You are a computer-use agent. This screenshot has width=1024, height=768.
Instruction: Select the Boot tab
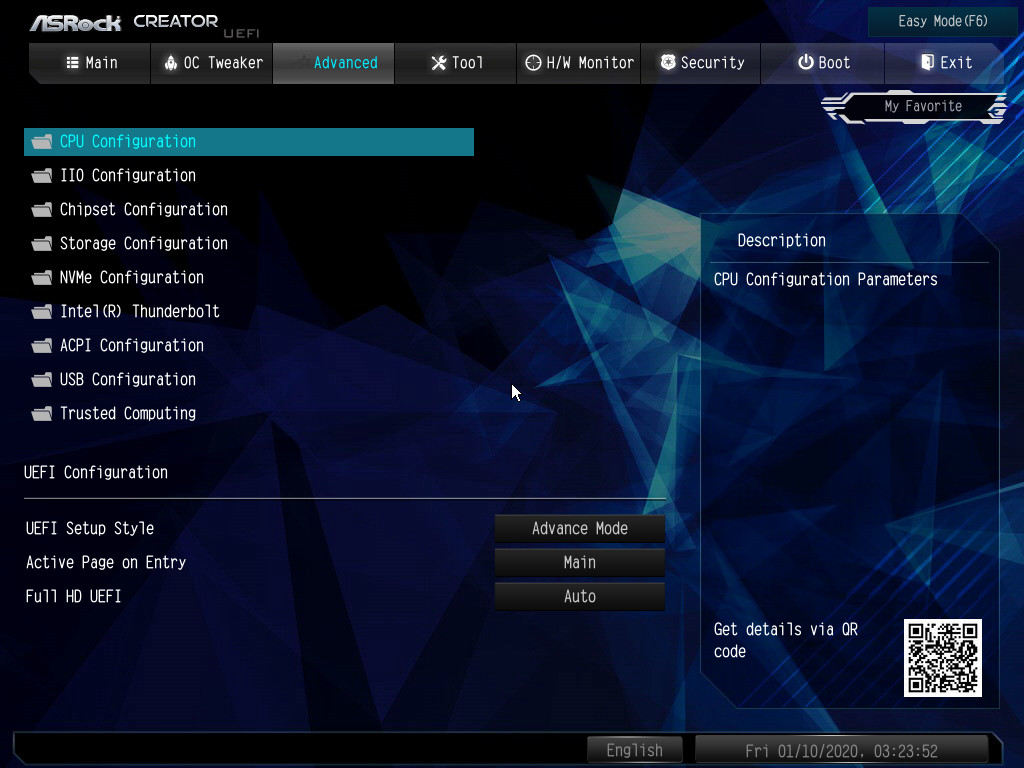click(823, 63)
